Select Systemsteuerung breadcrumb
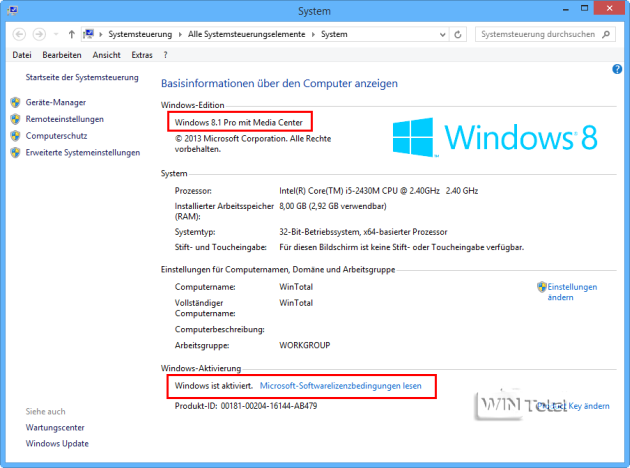The height and width of the screenshot is (468, 630). pyautogui.click(x=140, y=35)
